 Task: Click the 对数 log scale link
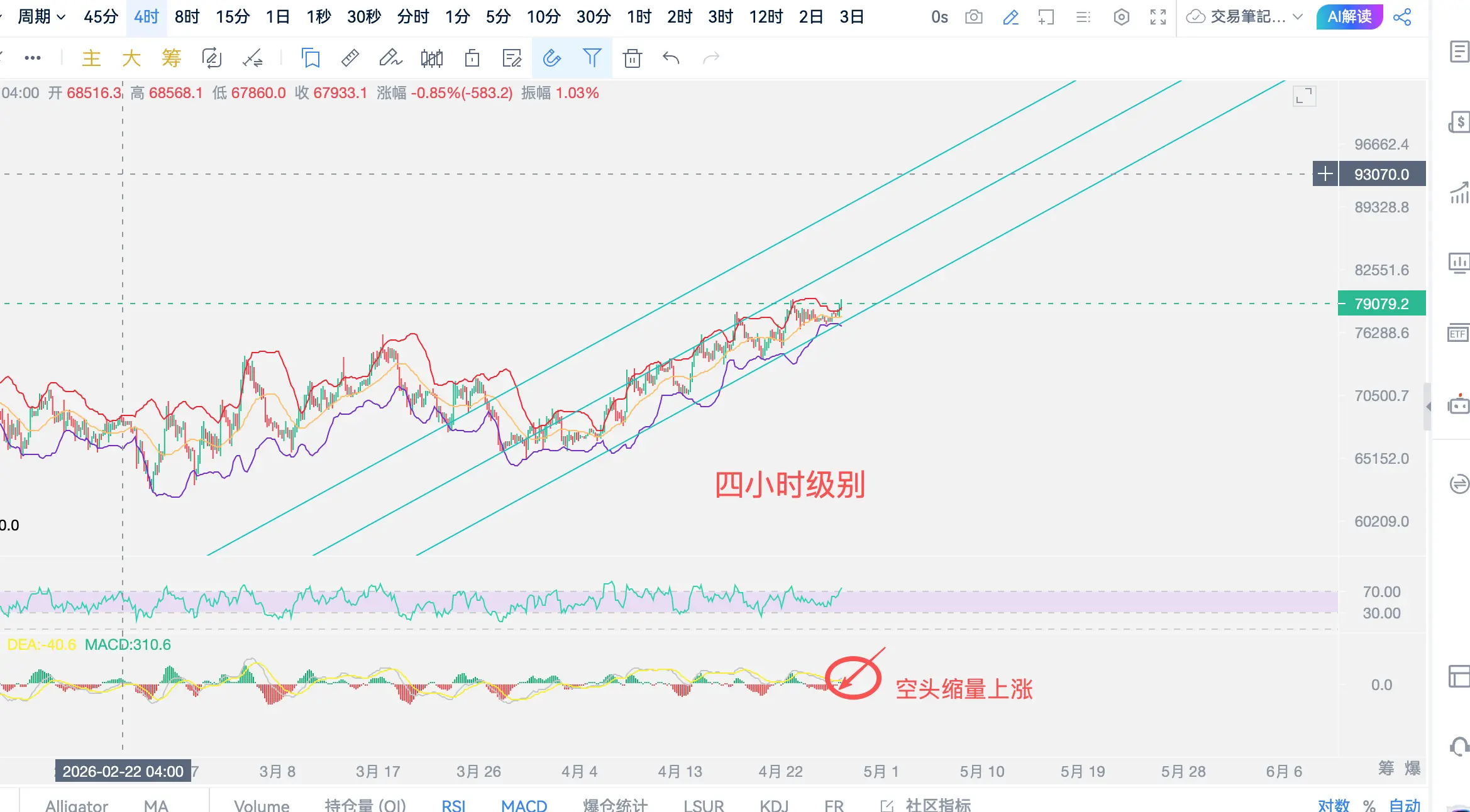click(x=1333, y=805)
